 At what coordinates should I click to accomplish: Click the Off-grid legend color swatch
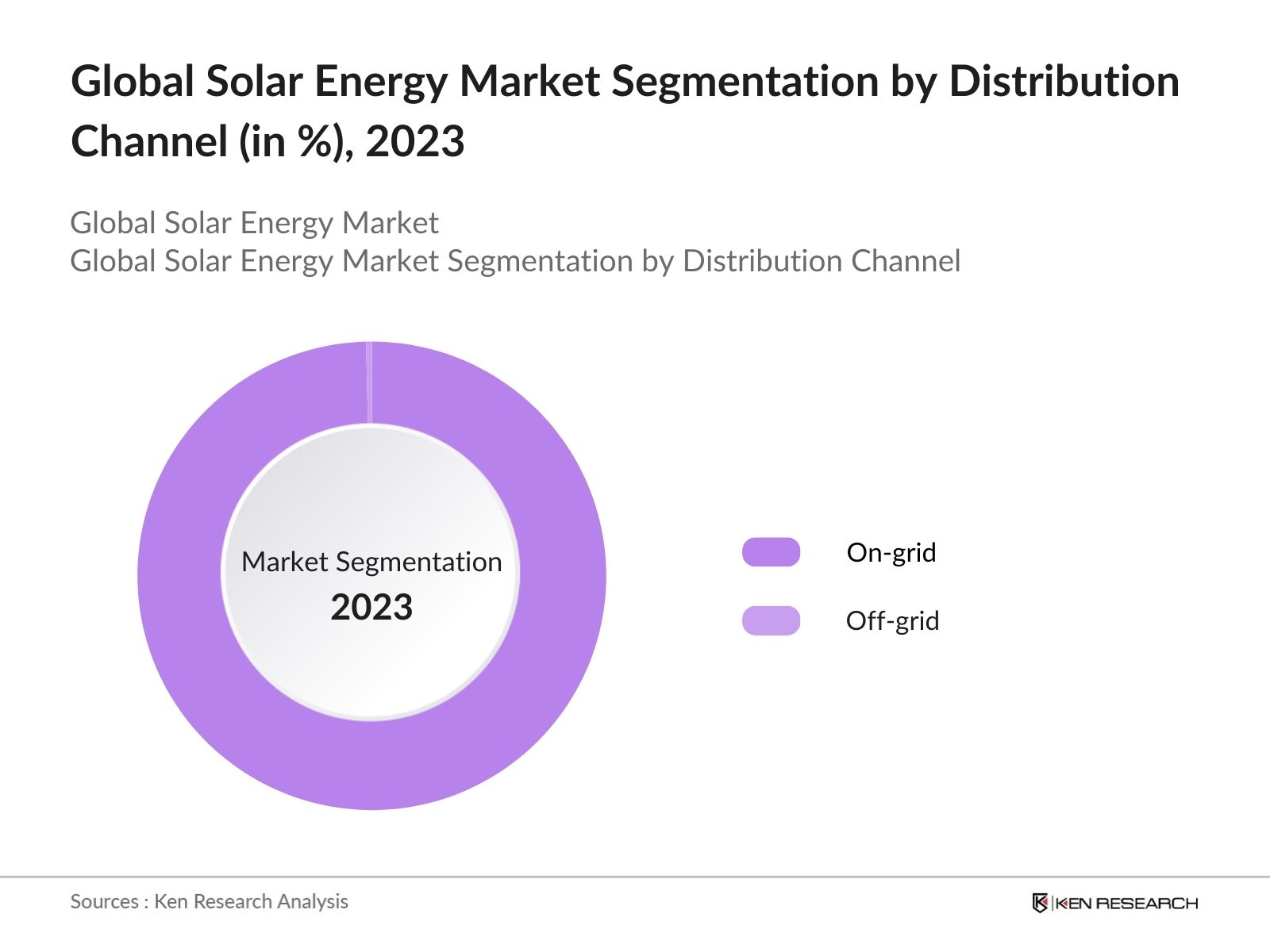point(771,620)
